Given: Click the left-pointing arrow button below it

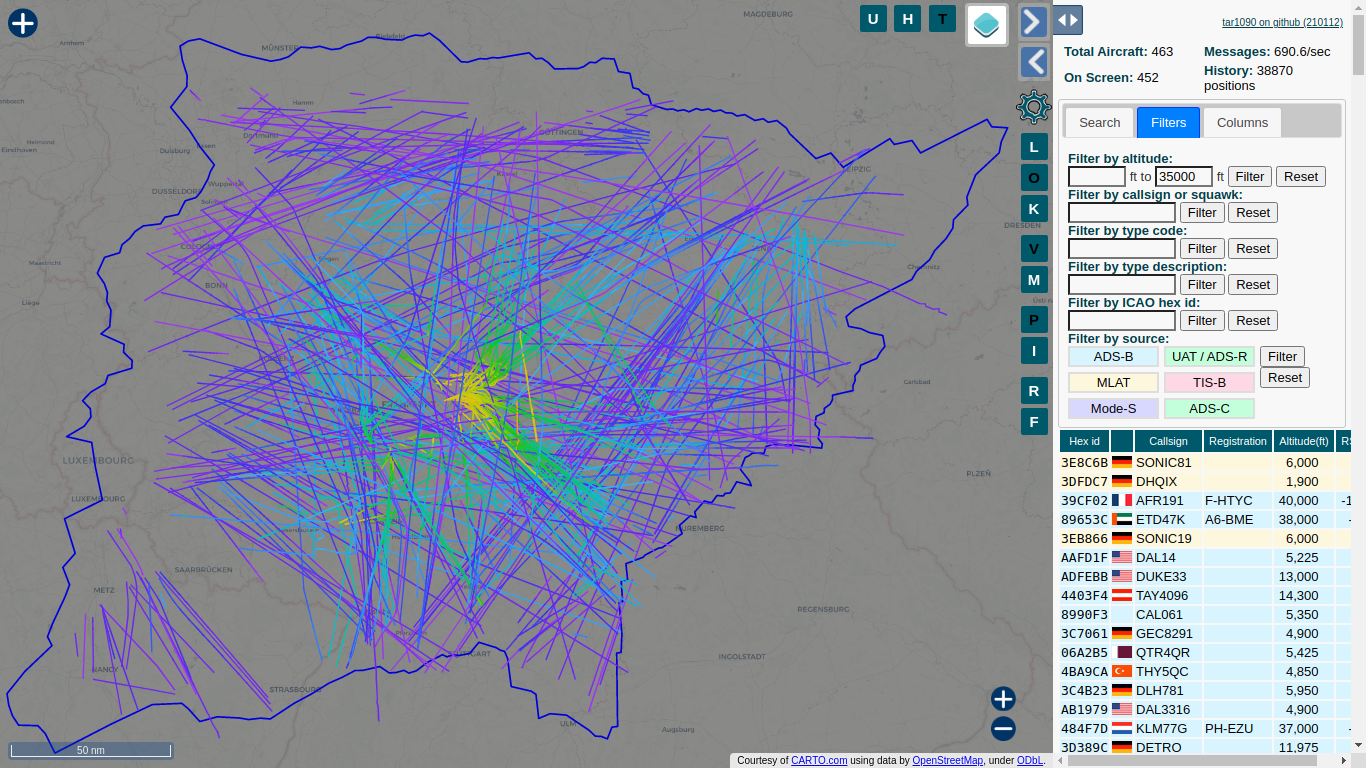Looking at the screenshot, I should [1033, 62].
